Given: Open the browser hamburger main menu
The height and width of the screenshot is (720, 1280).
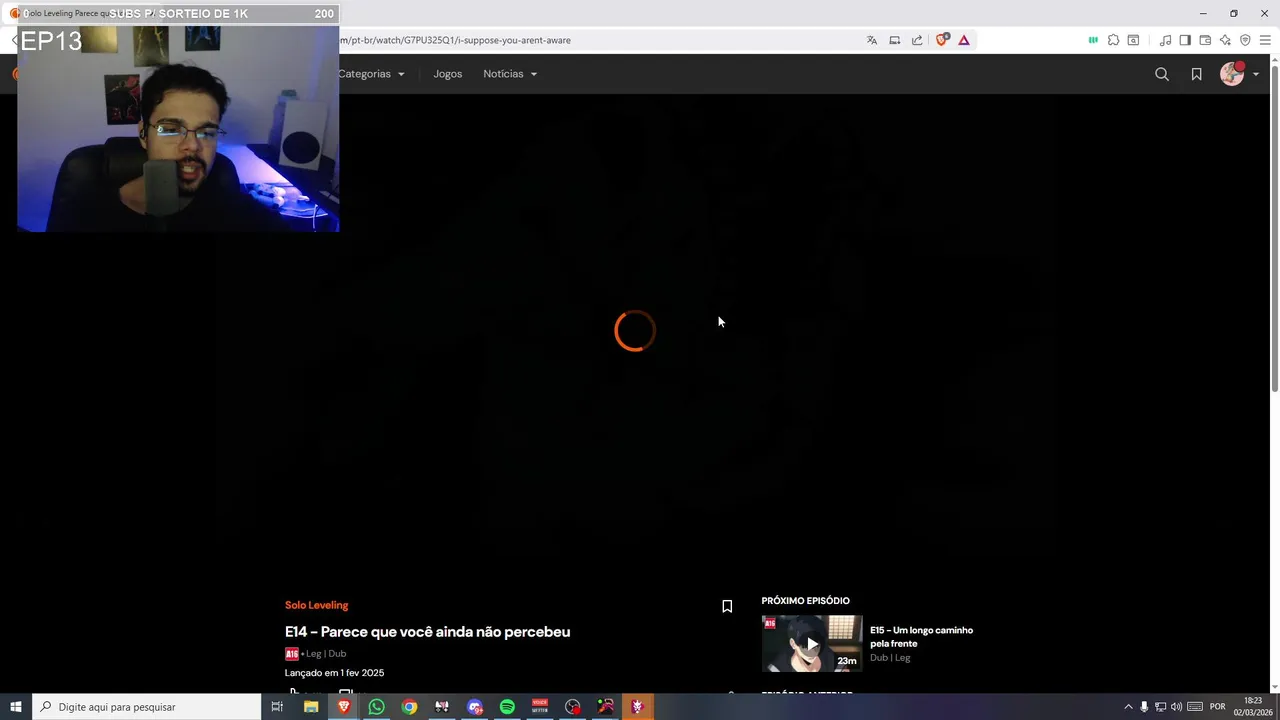Looking at the screenshot, I should [x=1265, y=40].
